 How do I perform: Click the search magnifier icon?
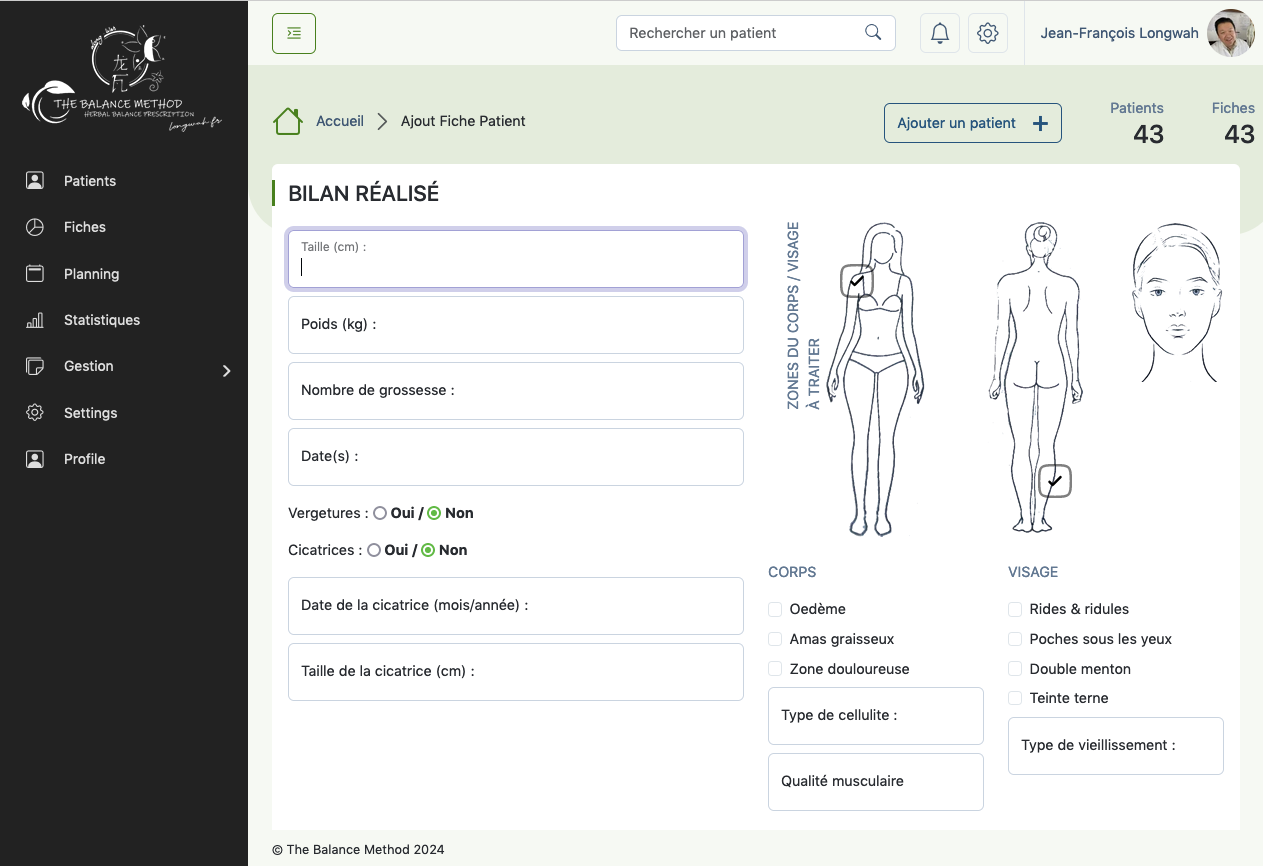[x=873, y=33]
